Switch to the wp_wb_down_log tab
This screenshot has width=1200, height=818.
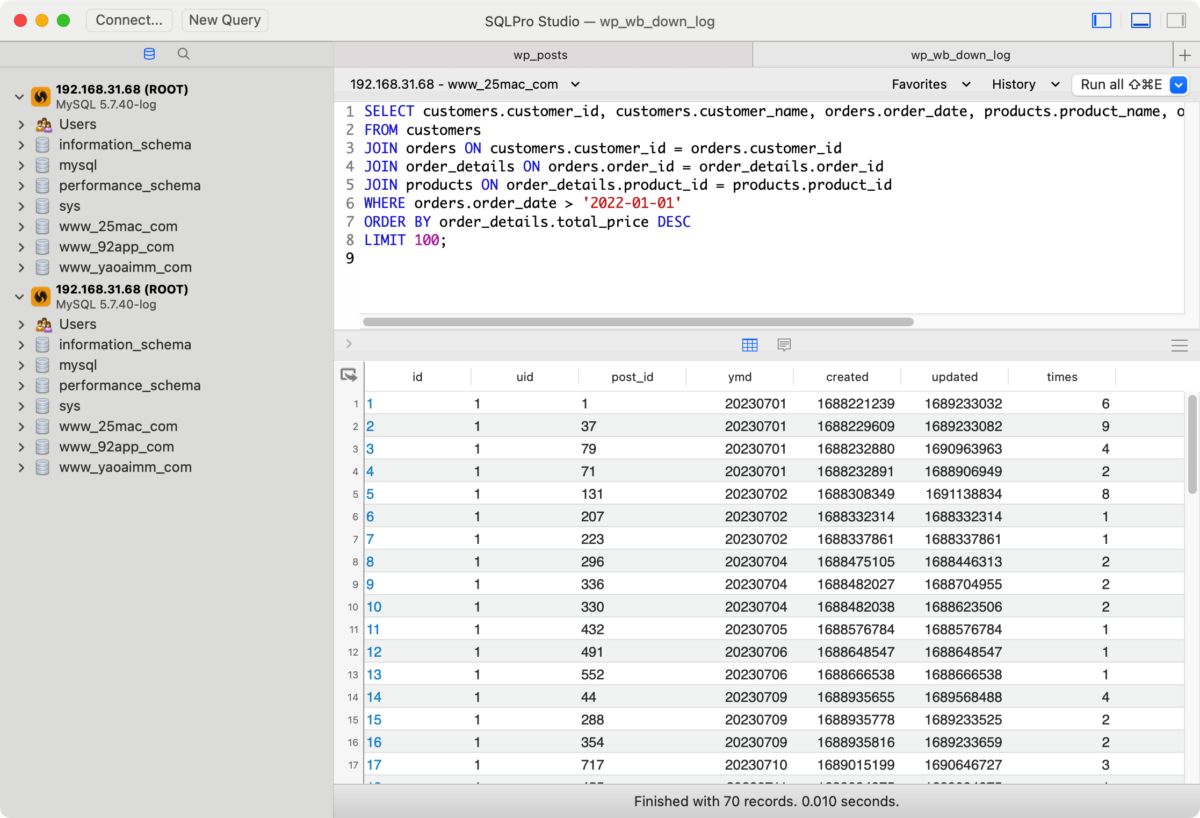click(961, 55)
